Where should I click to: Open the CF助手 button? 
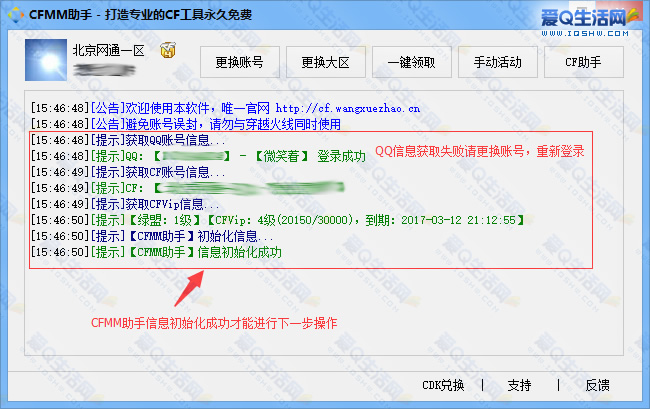pos(584,62)
